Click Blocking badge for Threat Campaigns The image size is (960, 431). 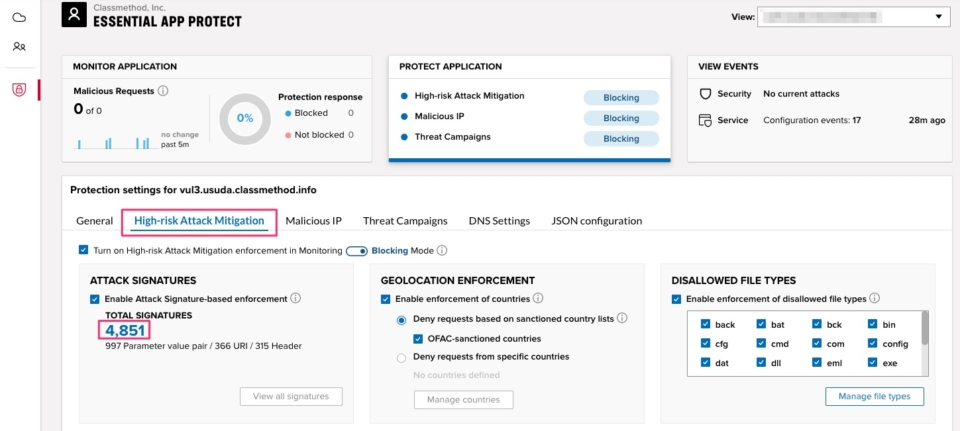point(621,139)
